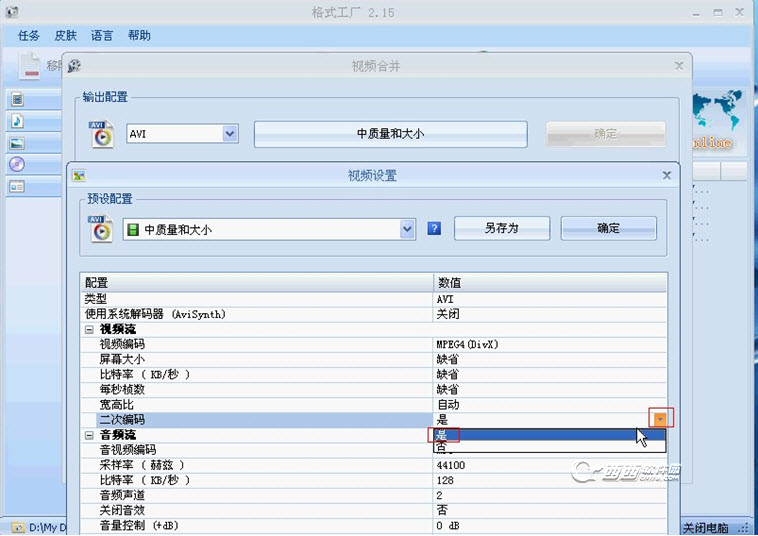758x536 pixels.
Task: Open the 中质量和大小 preset dropdown
Action: pyautogui.click(x=407, y=229)
